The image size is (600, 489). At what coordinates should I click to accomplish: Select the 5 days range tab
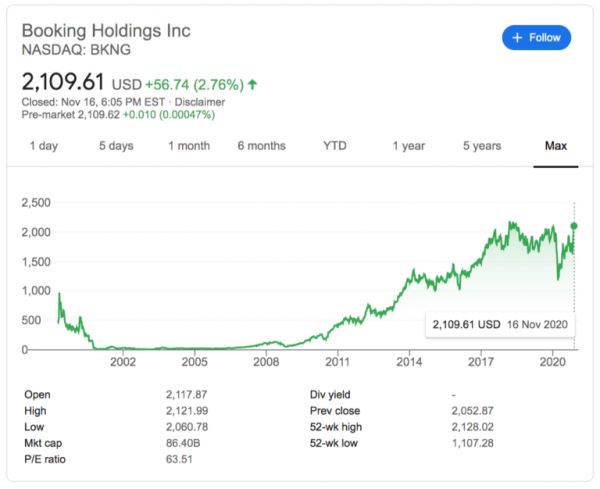point(115,146)
